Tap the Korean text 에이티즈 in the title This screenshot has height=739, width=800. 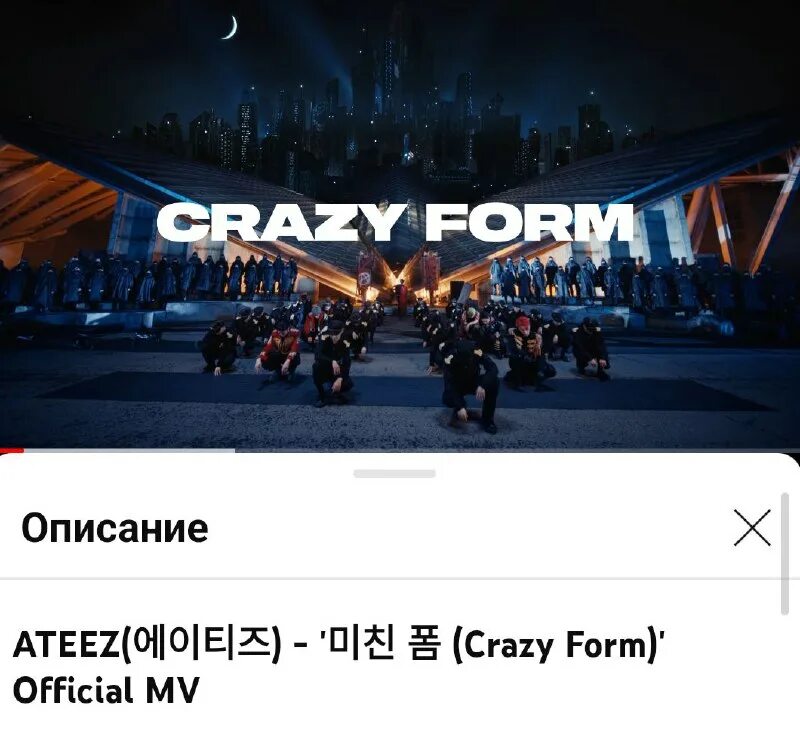pos(199,643)
